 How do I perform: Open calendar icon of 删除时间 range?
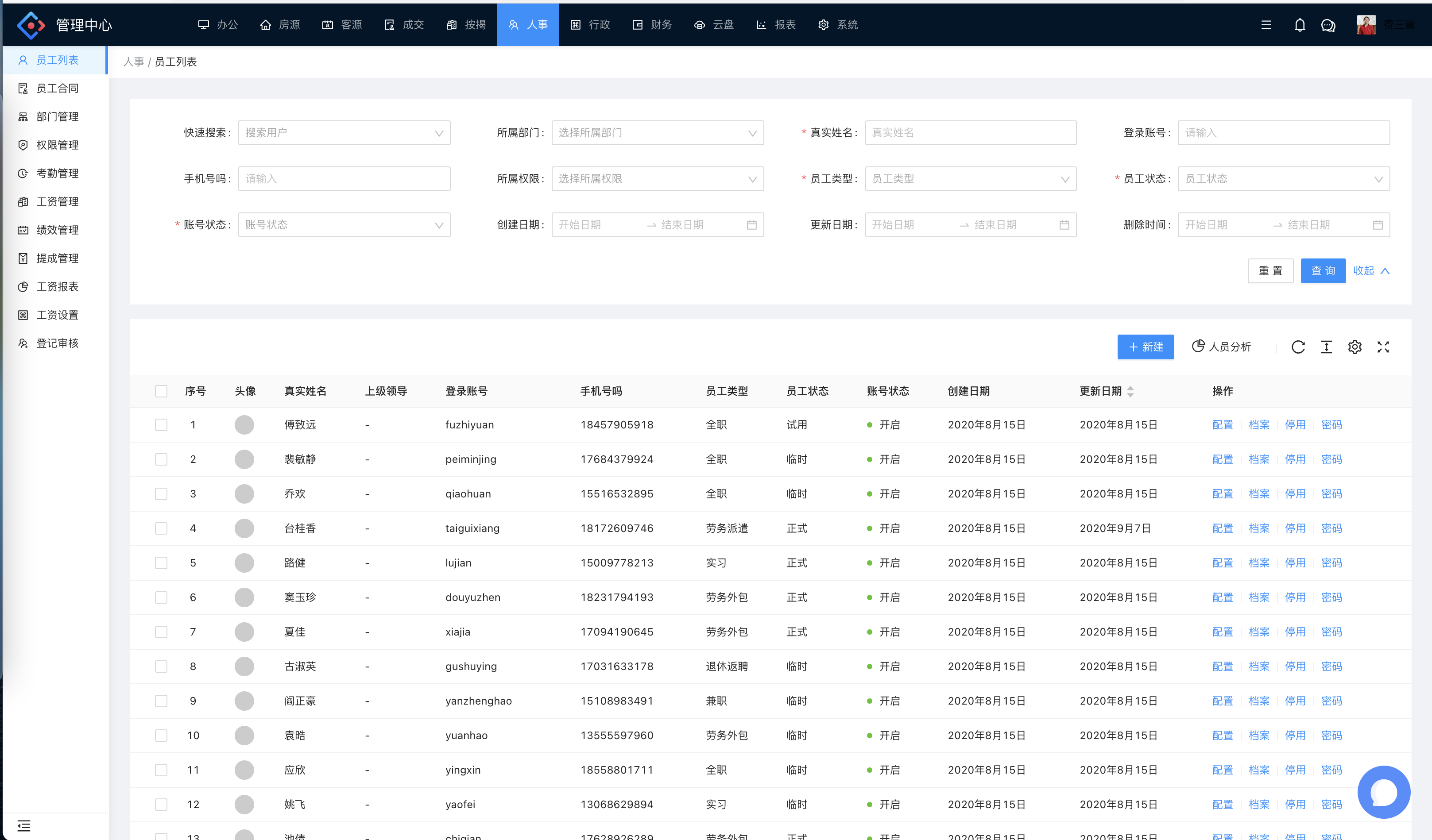pyautogui.click(x=1378, y=225)
